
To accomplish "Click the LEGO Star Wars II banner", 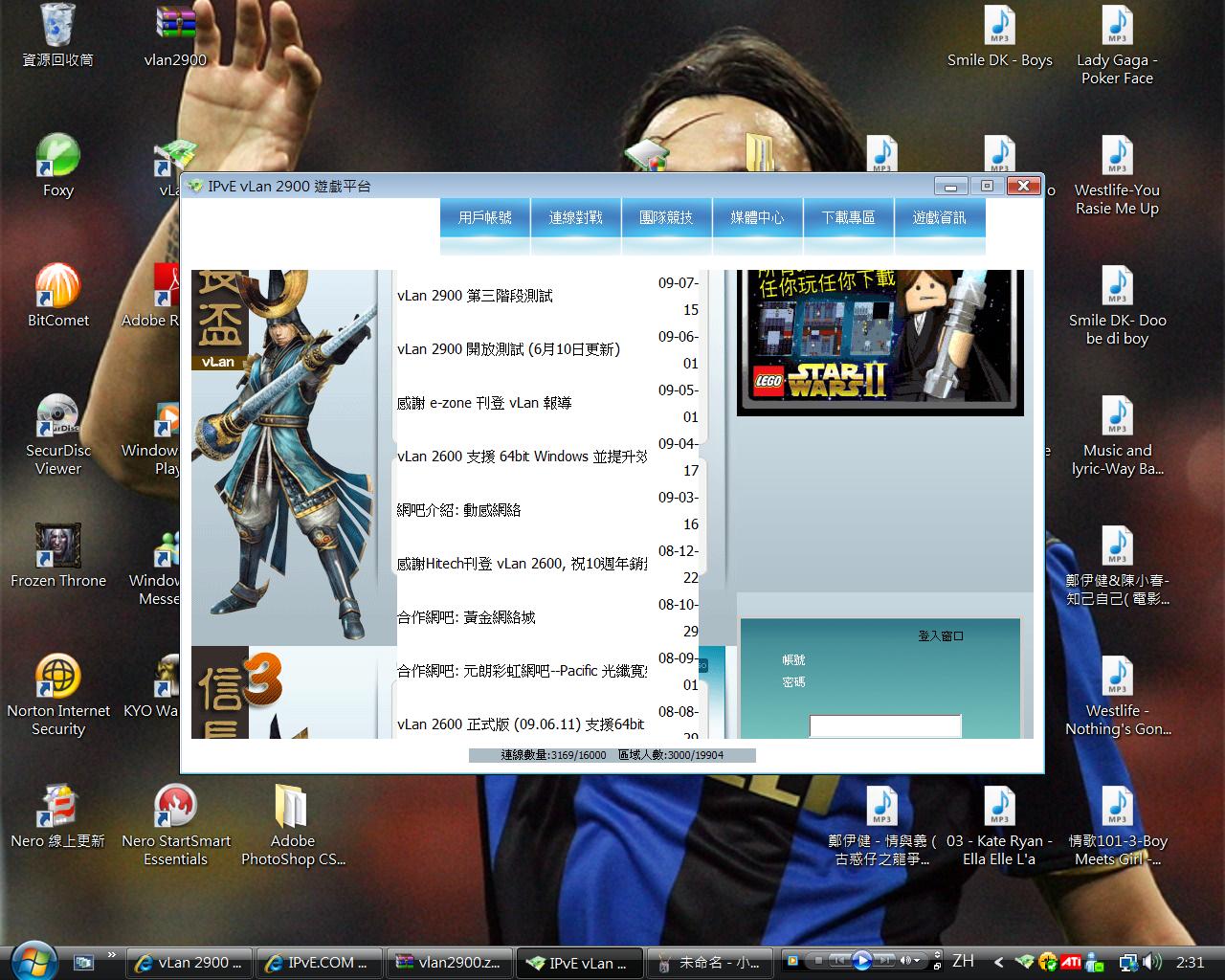I will coord(880,341).
